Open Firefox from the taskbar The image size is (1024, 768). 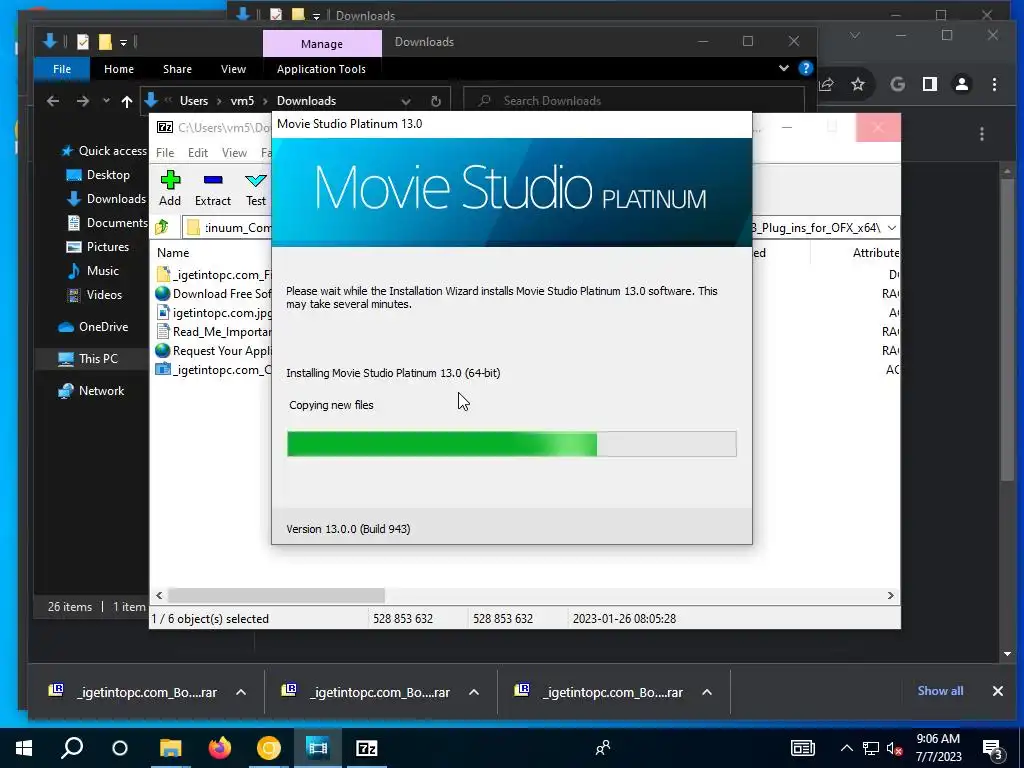(x=220, y=748)
